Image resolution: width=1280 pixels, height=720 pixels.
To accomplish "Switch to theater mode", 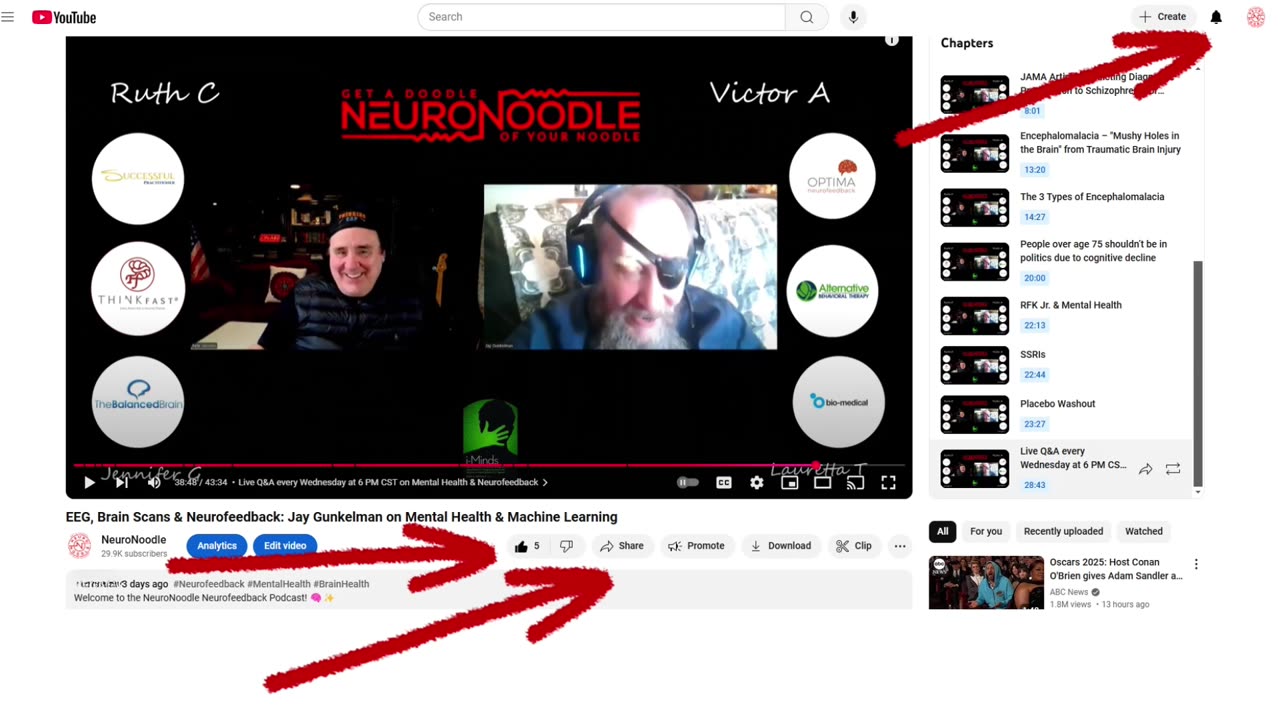I will 822,482.
